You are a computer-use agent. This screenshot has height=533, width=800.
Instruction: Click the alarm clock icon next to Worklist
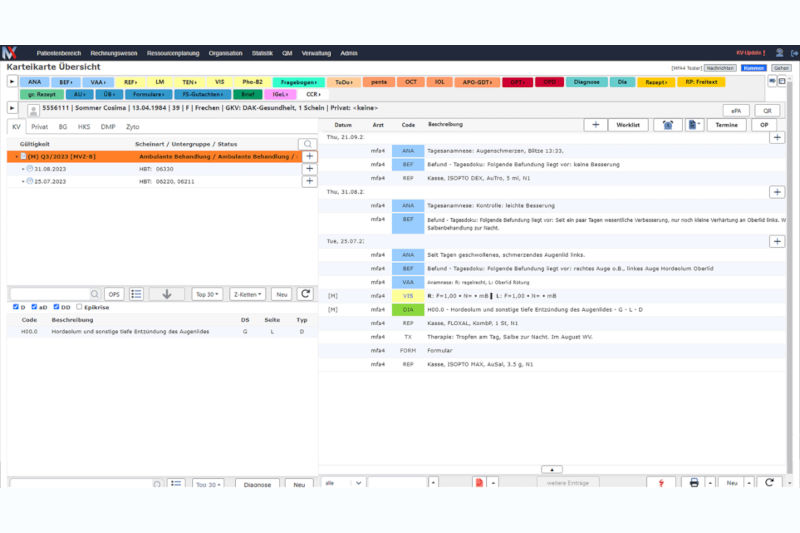pyautogui.click(x=667, y=125)
